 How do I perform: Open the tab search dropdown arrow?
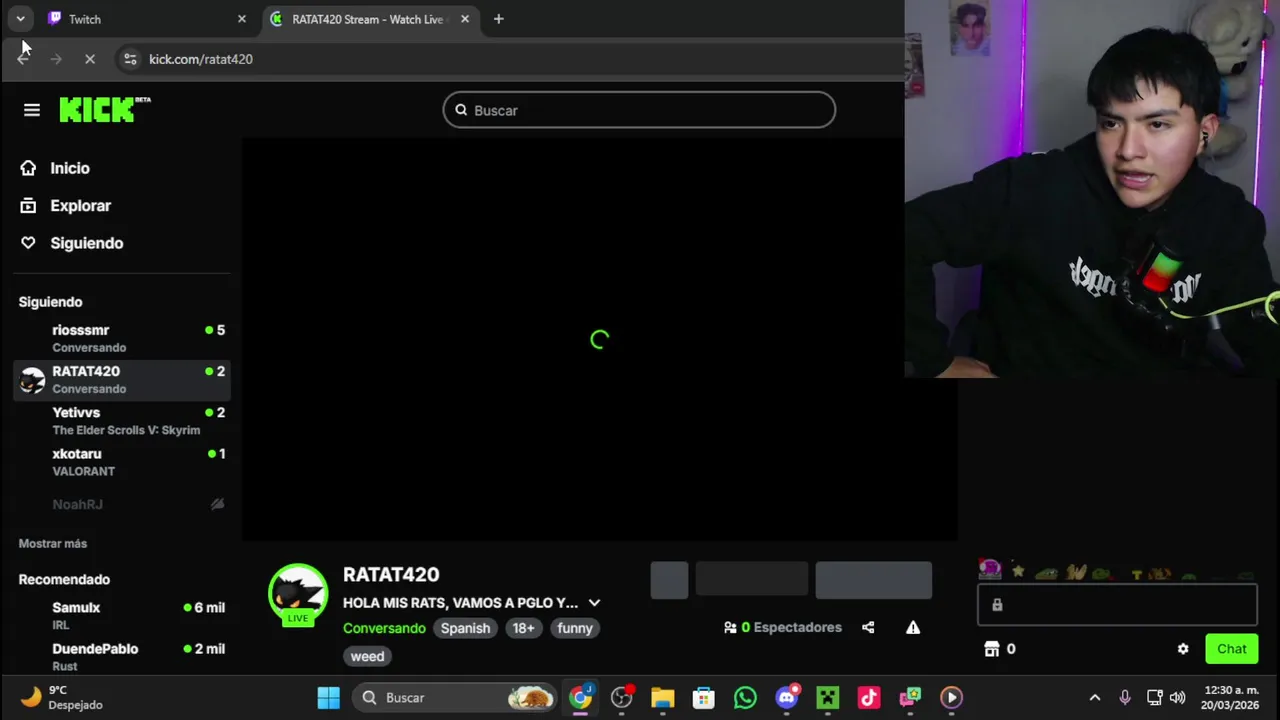point(20,19)
